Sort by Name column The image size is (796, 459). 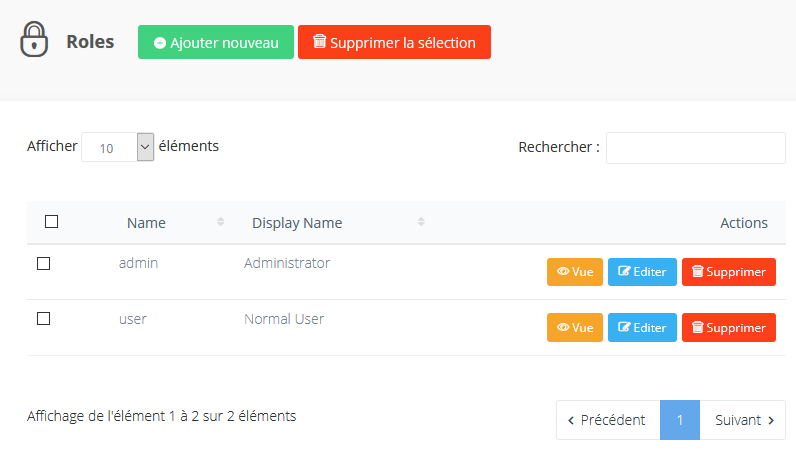click(147, 223)
